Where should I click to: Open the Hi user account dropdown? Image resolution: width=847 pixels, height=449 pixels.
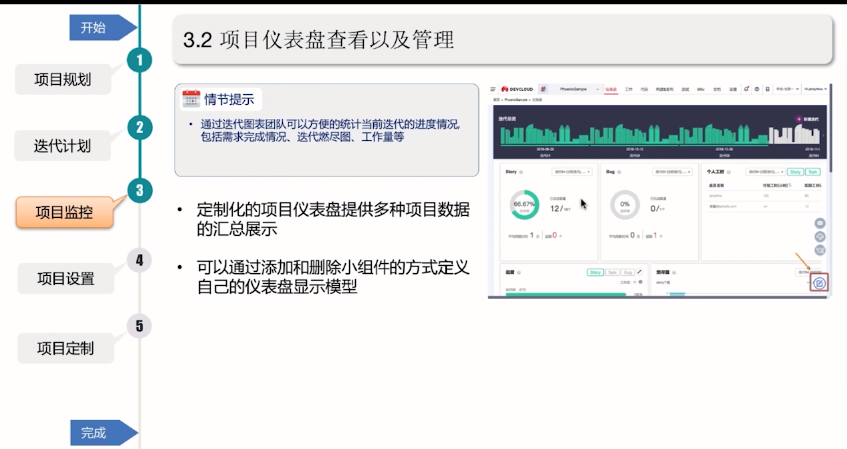pos(815,89)
